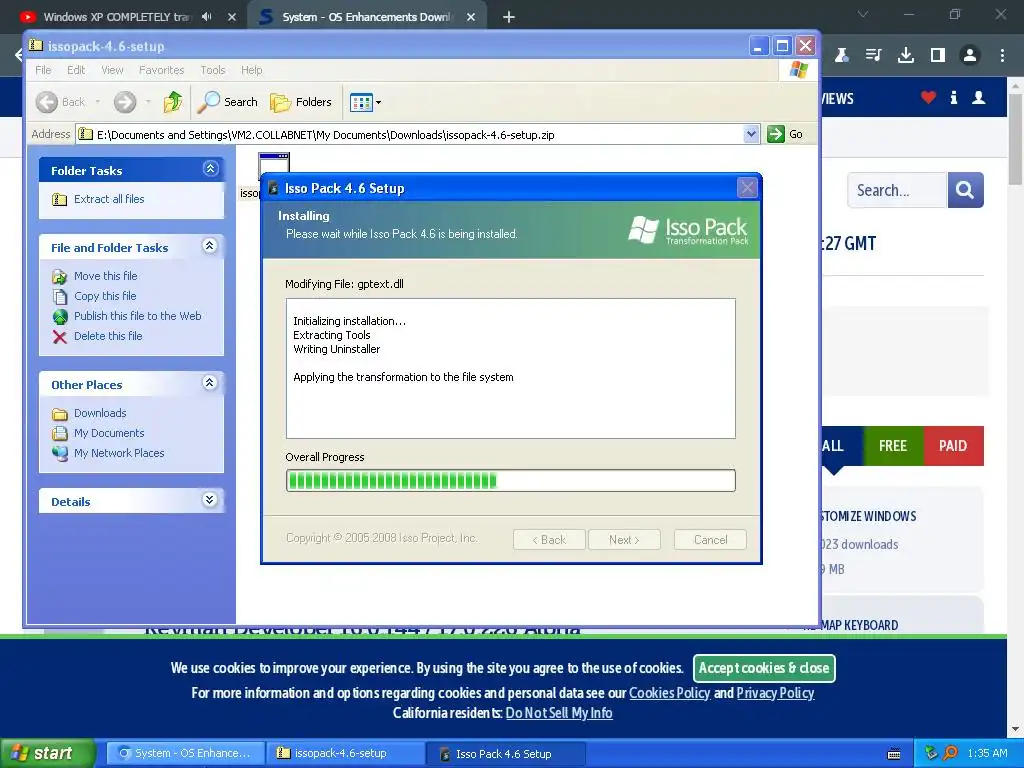
Task: Click the Cancel button in Isso Pack Setup
Action: [710, 540]
